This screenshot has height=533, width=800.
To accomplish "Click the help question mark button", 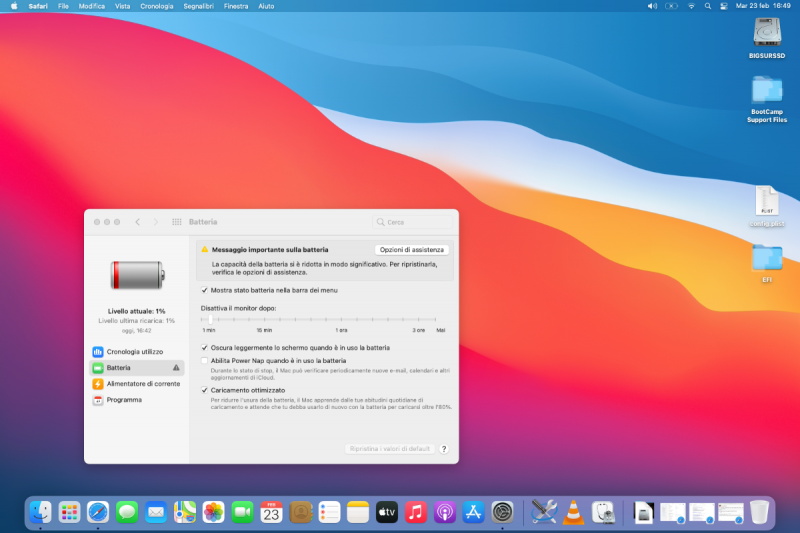I will [x=444, y=449].
